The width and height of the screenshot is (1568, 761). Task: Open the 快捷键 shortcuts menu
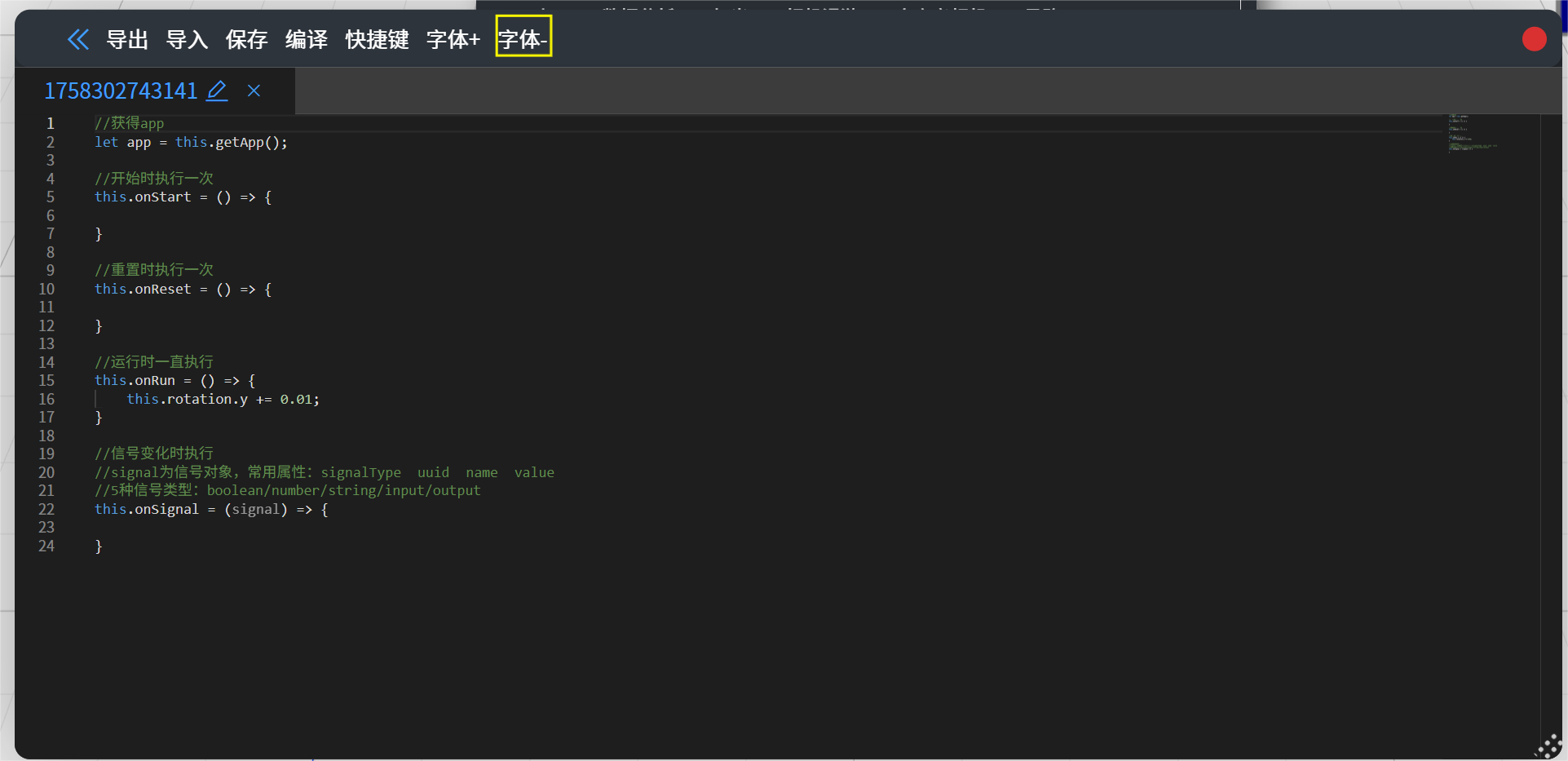377,39
